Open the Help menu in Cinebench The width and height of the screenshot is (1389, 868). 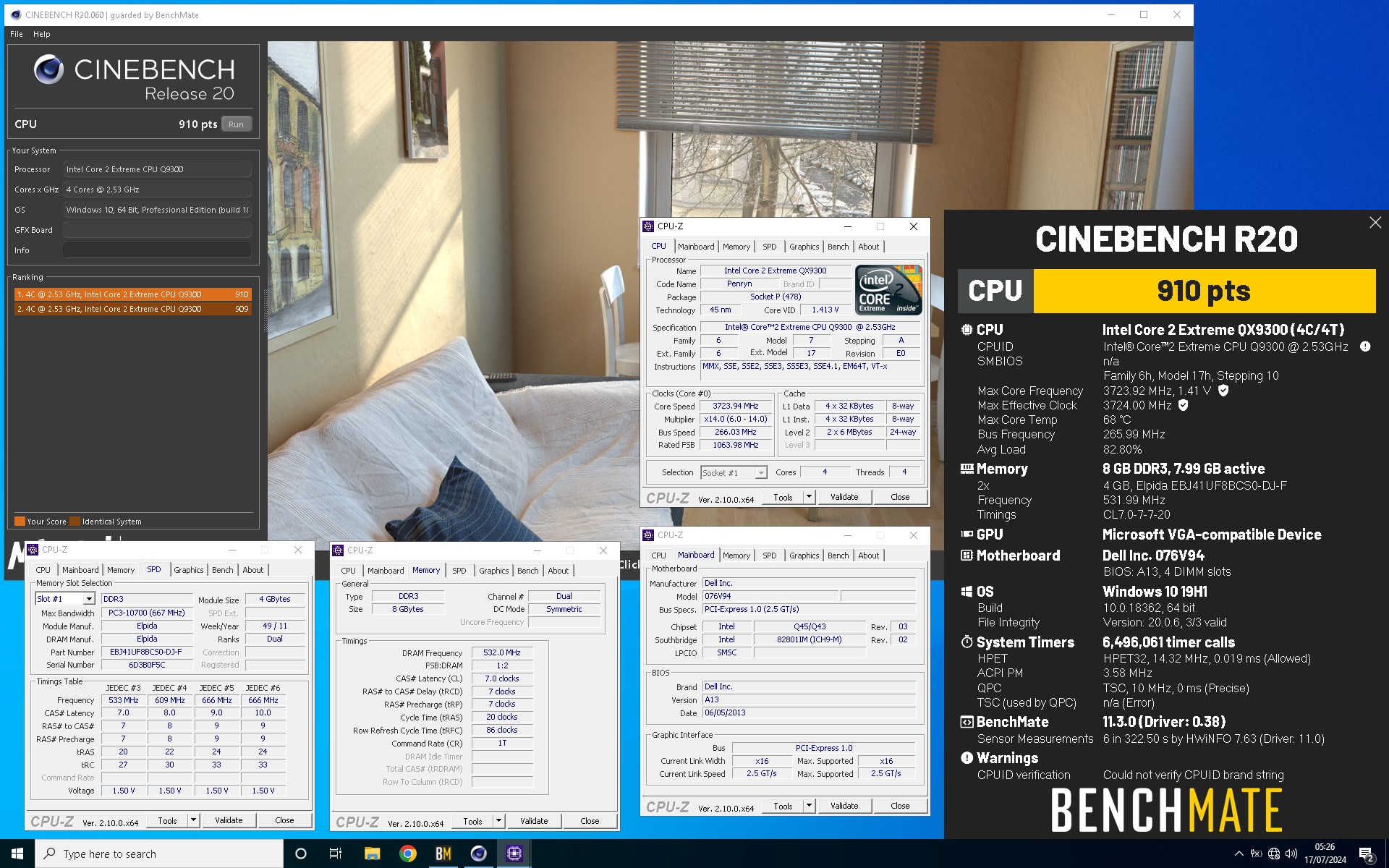42,34
